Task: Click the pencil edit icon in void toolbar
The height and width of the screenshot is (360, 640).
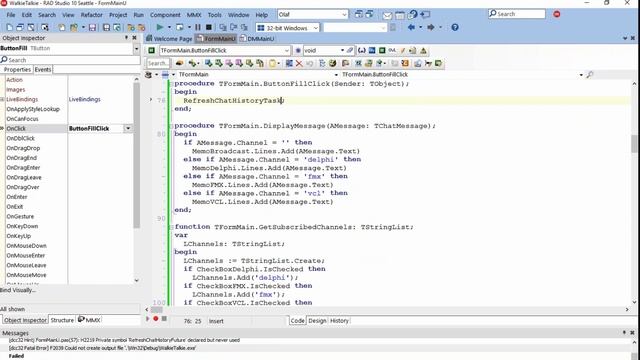Action: 402,51
